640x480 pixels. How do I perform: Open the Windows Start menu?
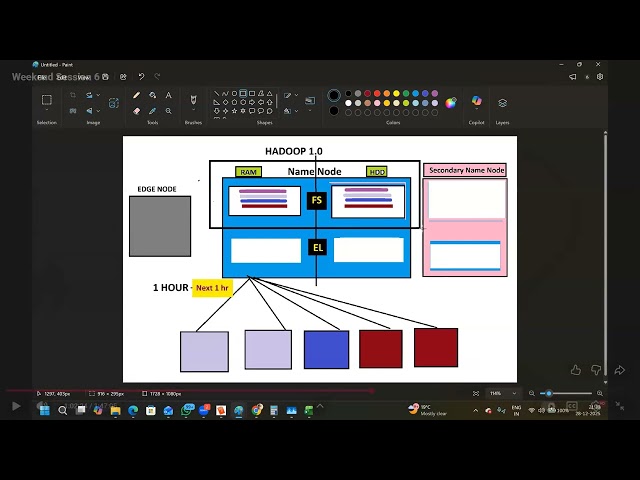(44, 410)
